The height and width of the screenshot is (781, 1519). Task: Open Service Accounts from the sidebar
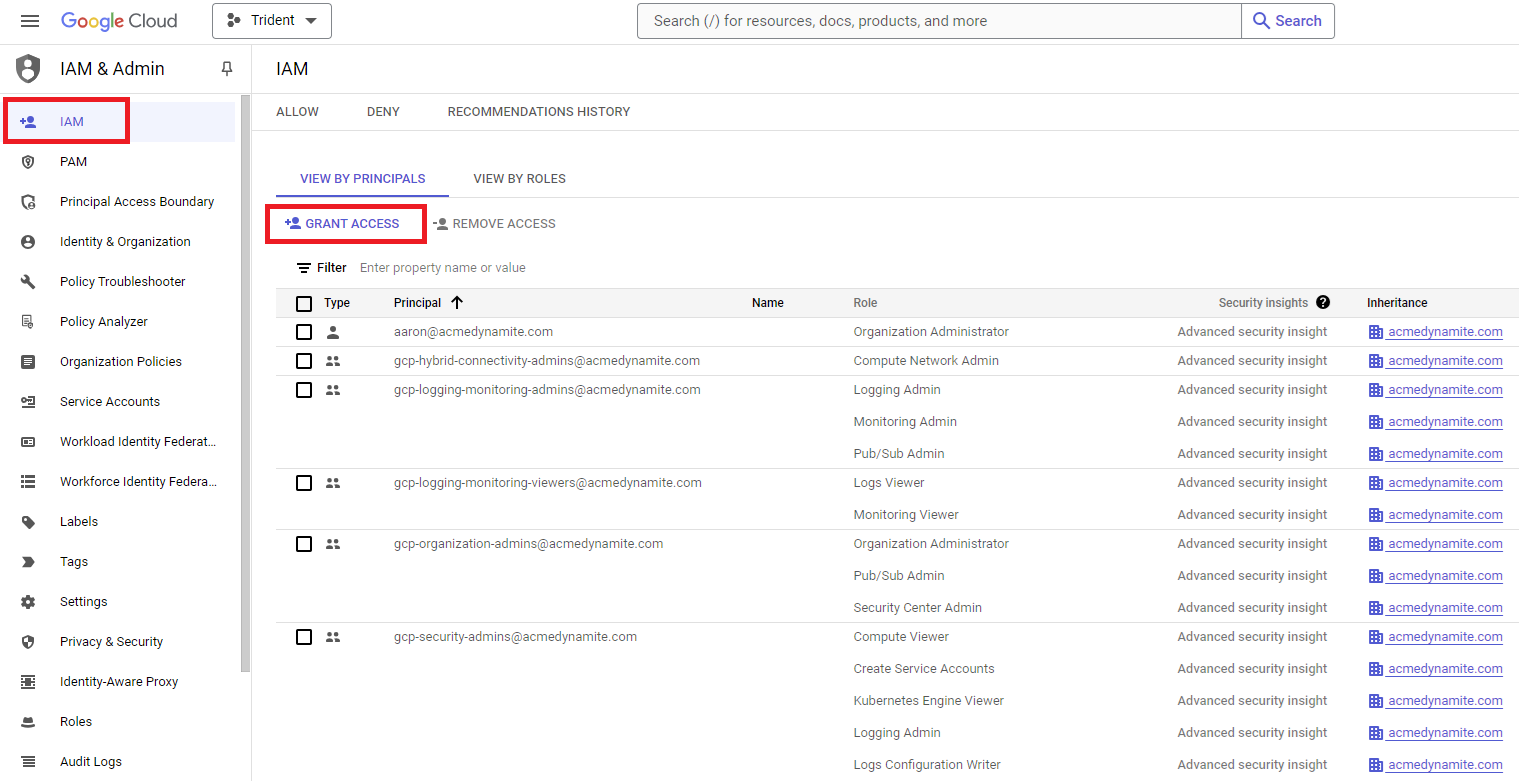pyautogui.click(x=110, y=401)
